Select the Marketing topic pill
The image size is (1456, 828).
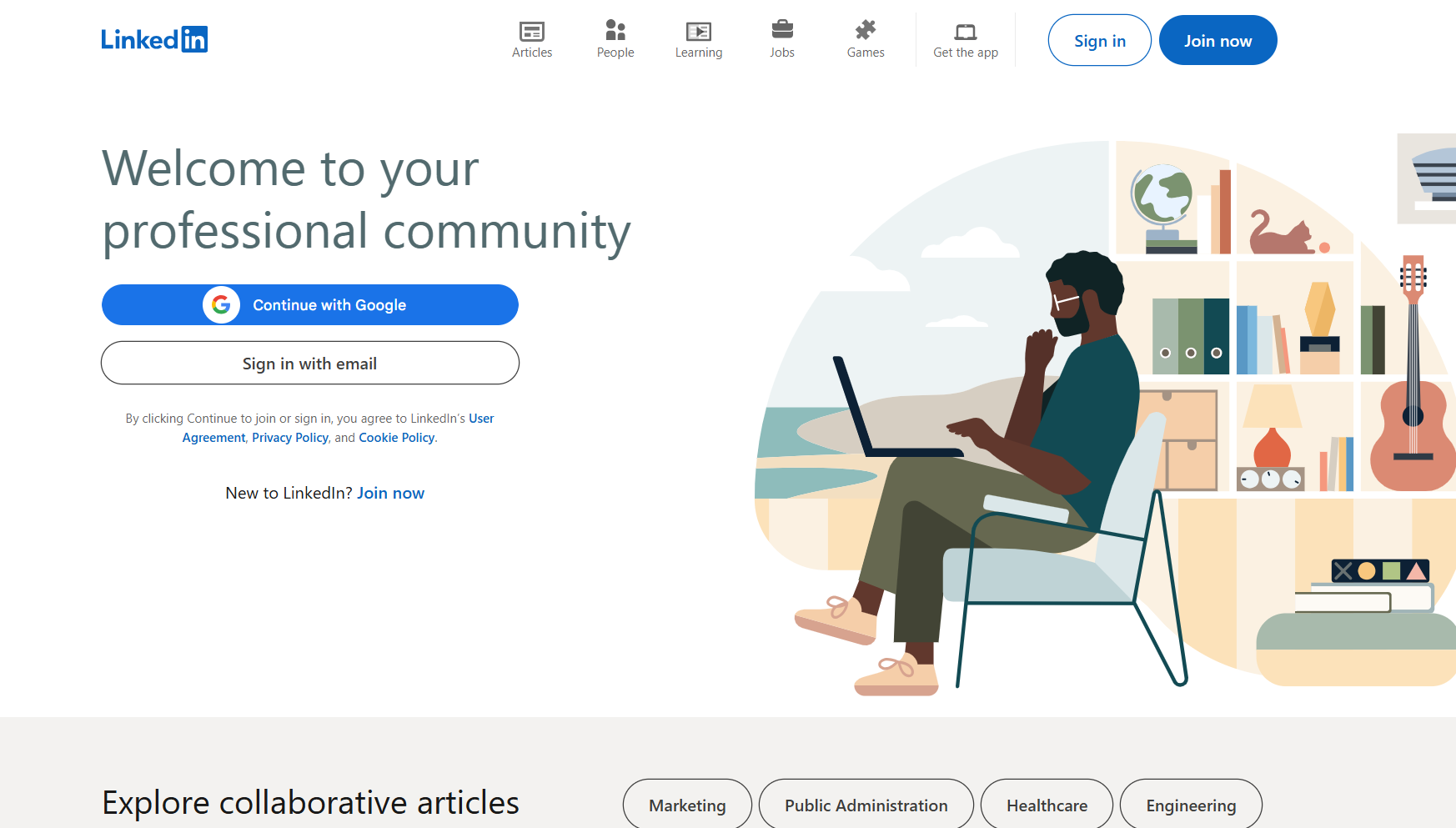coord(687,805)
